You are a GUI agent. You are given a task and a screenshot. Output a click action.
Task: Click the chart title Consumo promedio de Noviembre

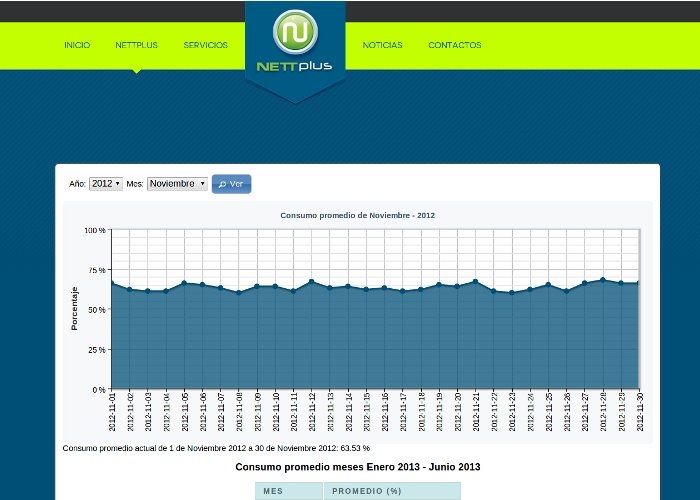[357, 215]
